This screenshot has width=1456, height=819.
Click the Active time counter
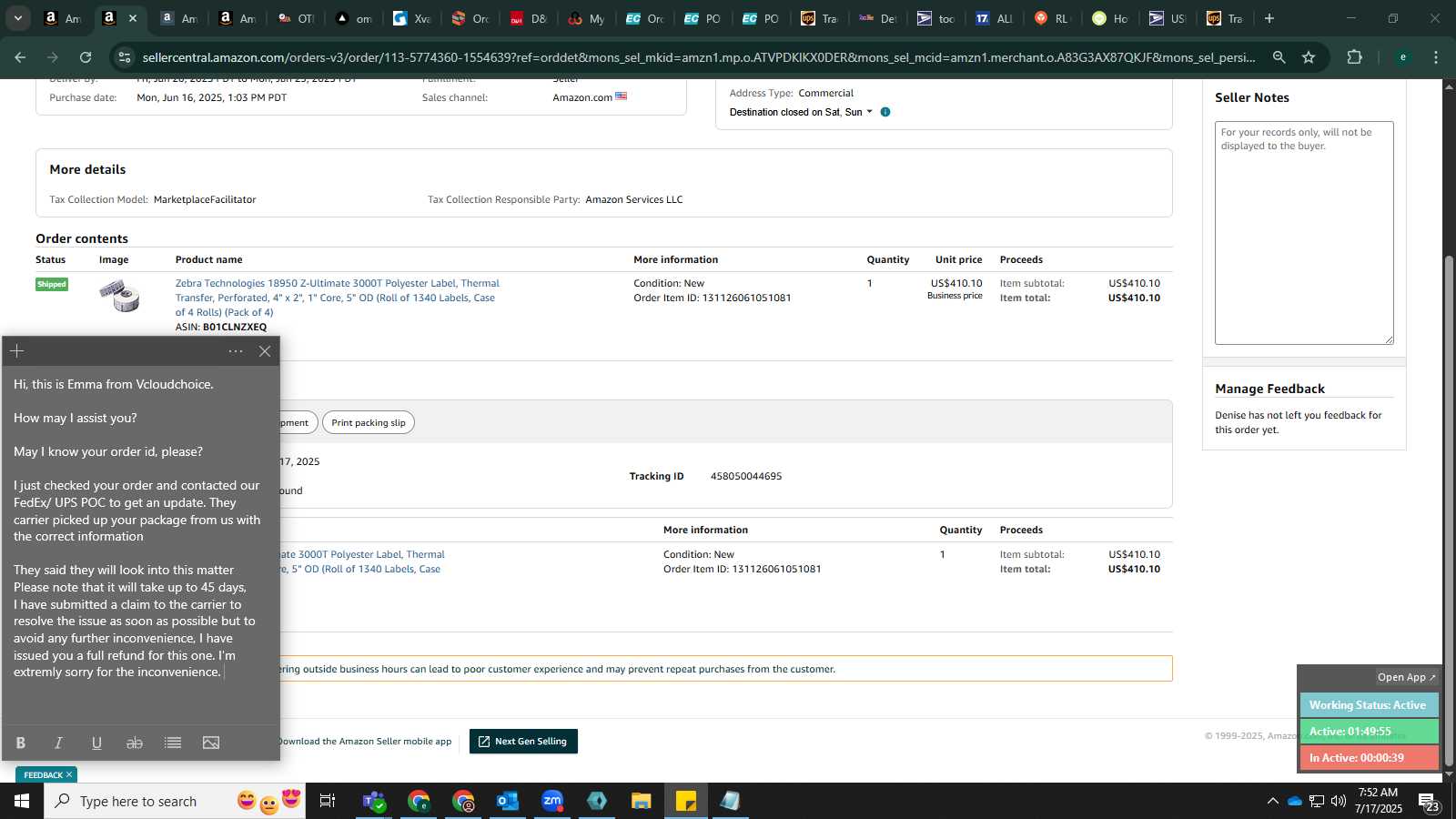1369,732
